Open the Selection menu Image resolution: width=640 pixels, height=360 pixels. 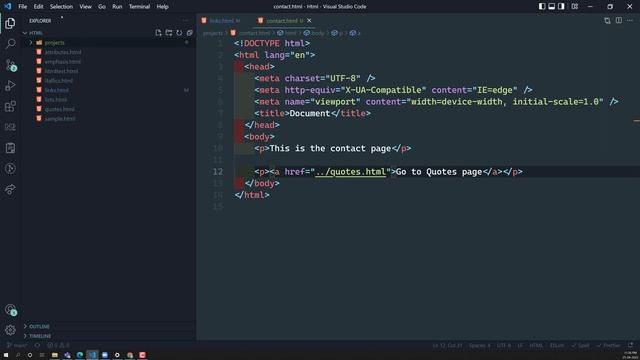(61, 7)
